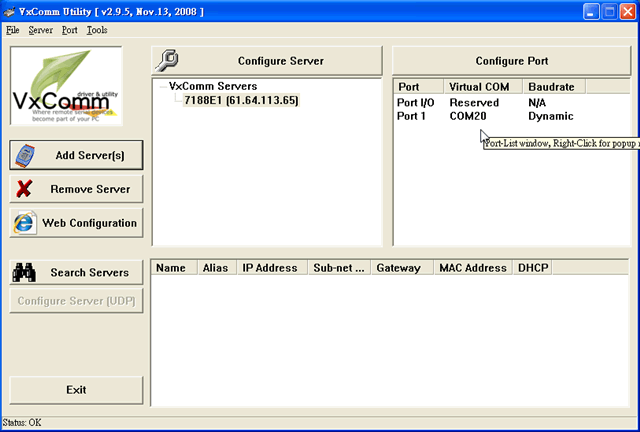This screenshot has width=640, height=432.
Task: Click the title bar application icon
Action: coord(11,11)
